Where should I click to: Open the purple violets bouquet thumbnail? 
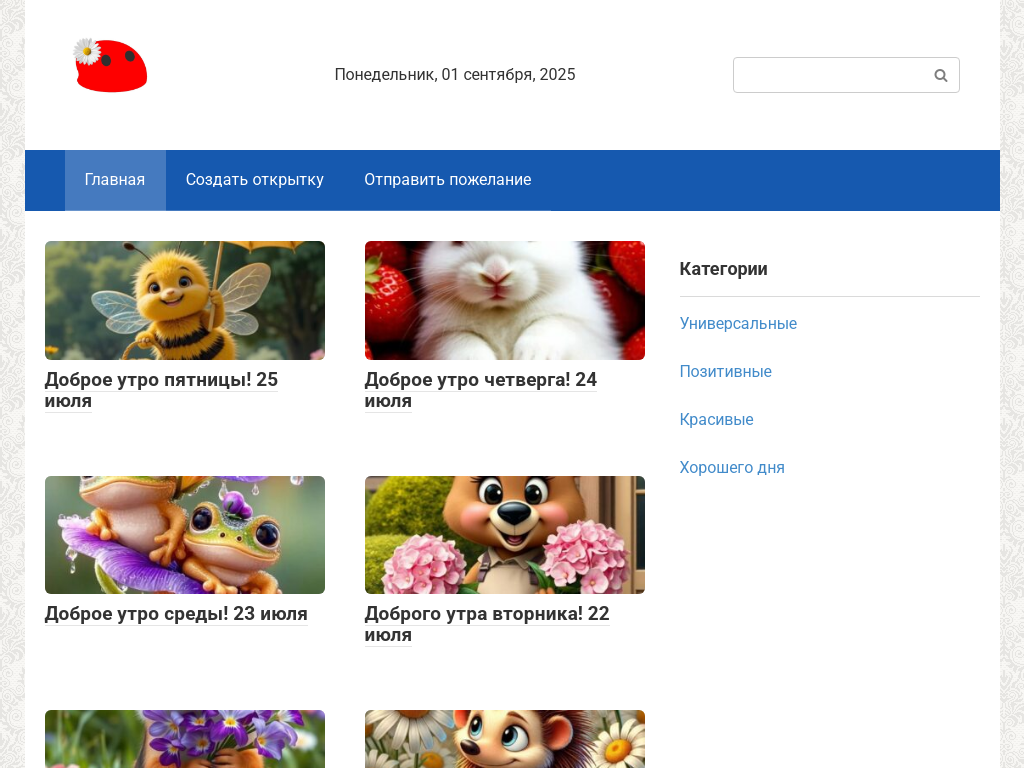(185, 739)
